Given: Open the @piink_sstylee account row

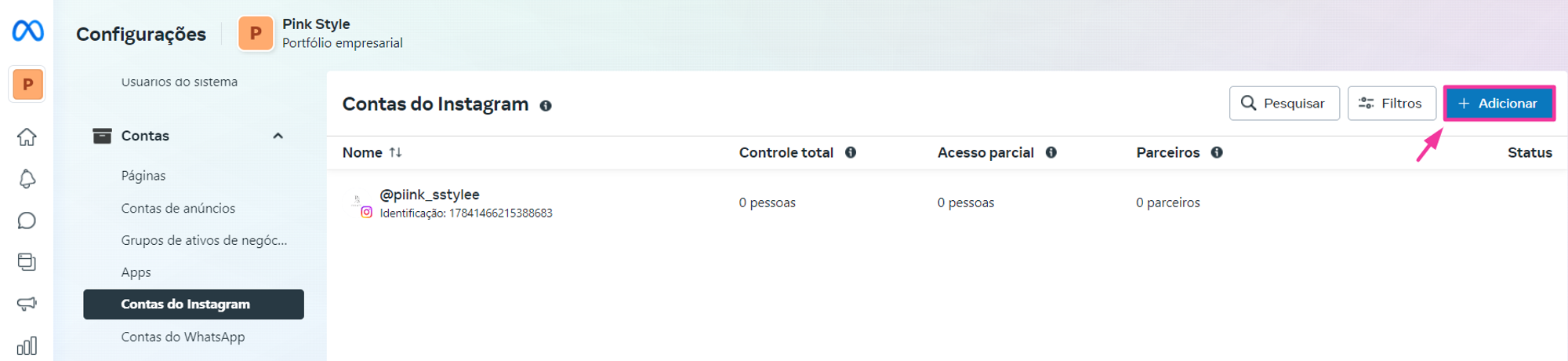Looking at the screenshot, I should 941,202.
